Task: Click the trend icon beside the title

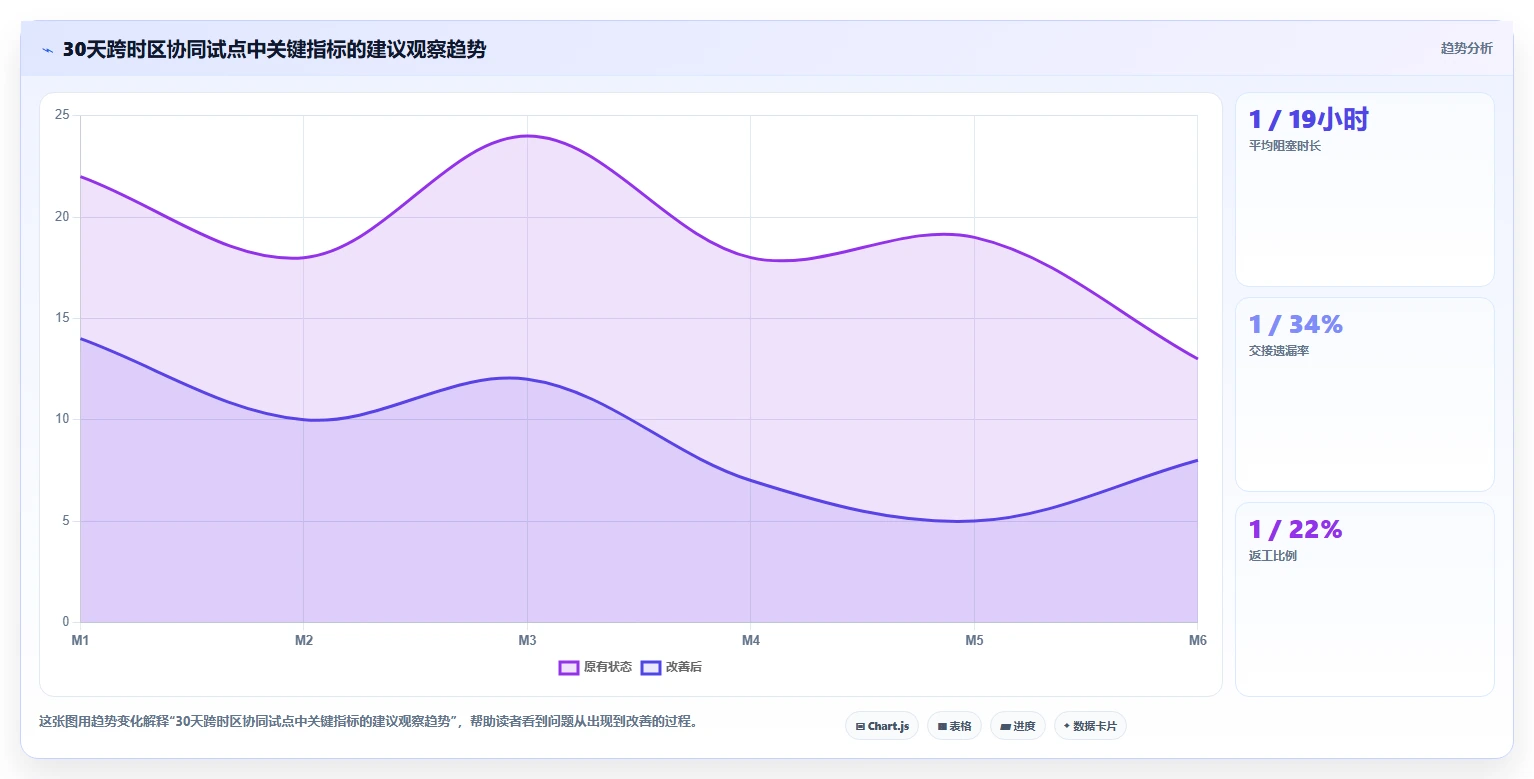Action: click(x=48, y=50)
